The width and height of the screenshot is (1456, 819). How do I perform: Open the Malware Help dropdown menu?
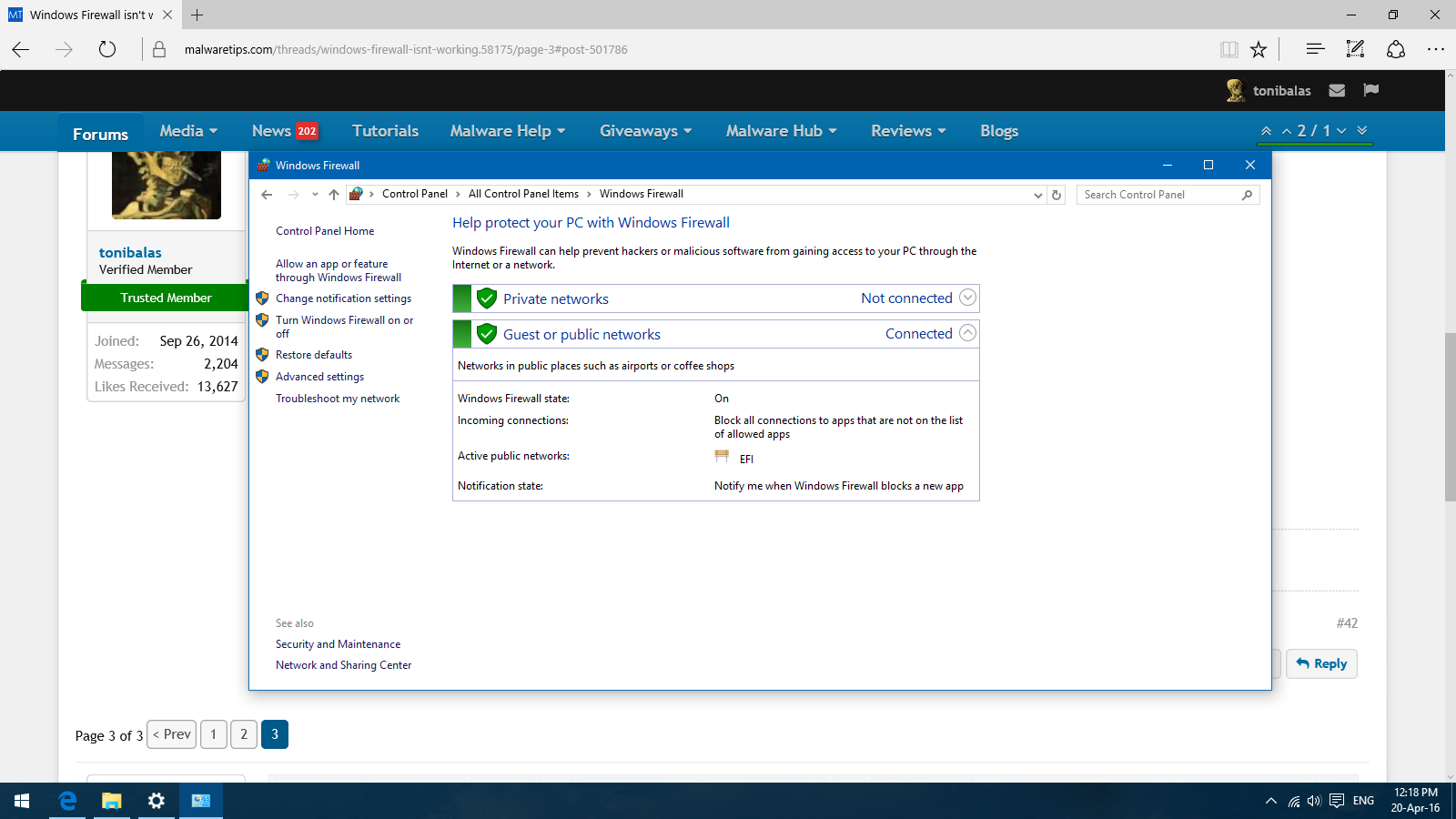[x=507, y=131]
